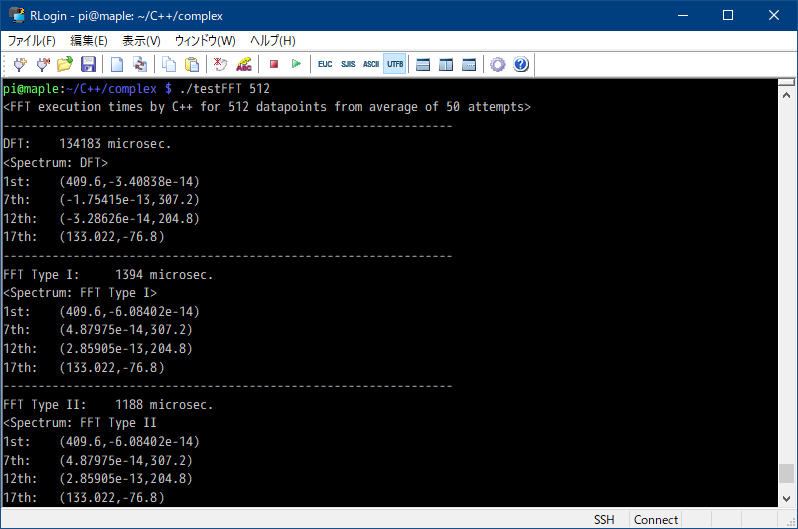Open help with question mark icon

pos(521,64)
